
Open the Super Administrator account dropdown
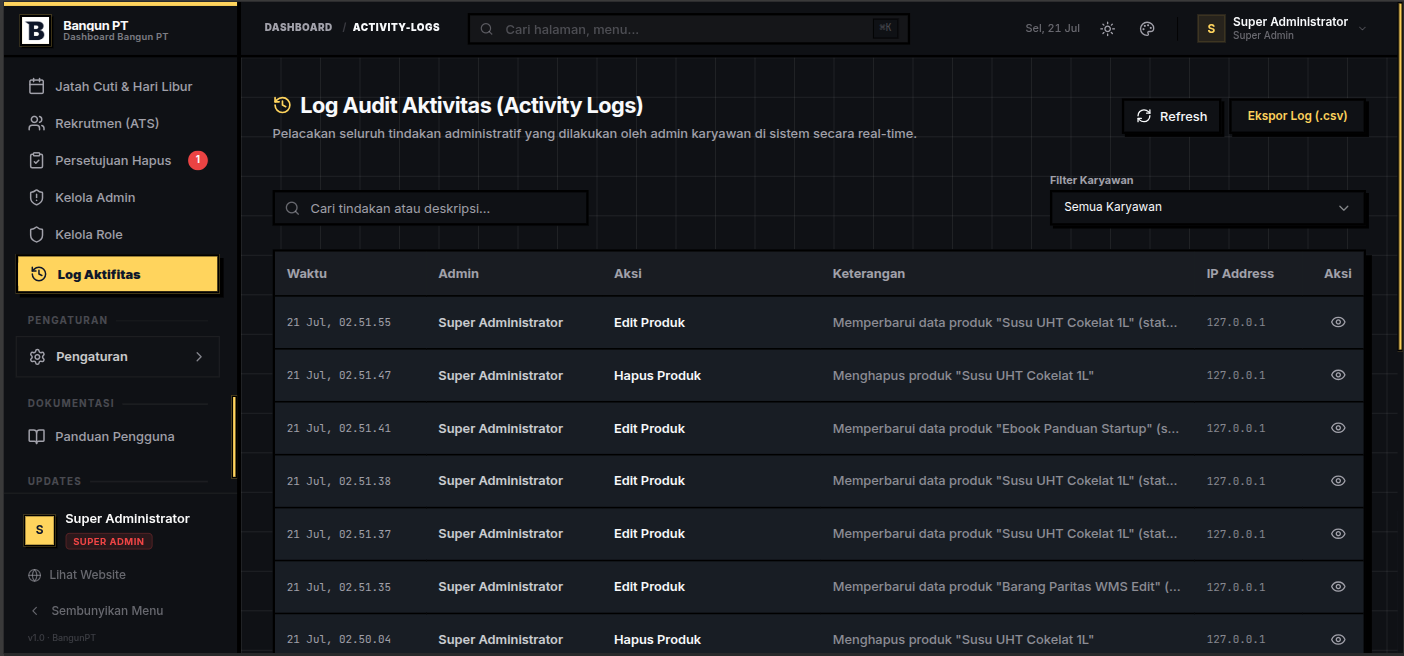[1283, 29]
